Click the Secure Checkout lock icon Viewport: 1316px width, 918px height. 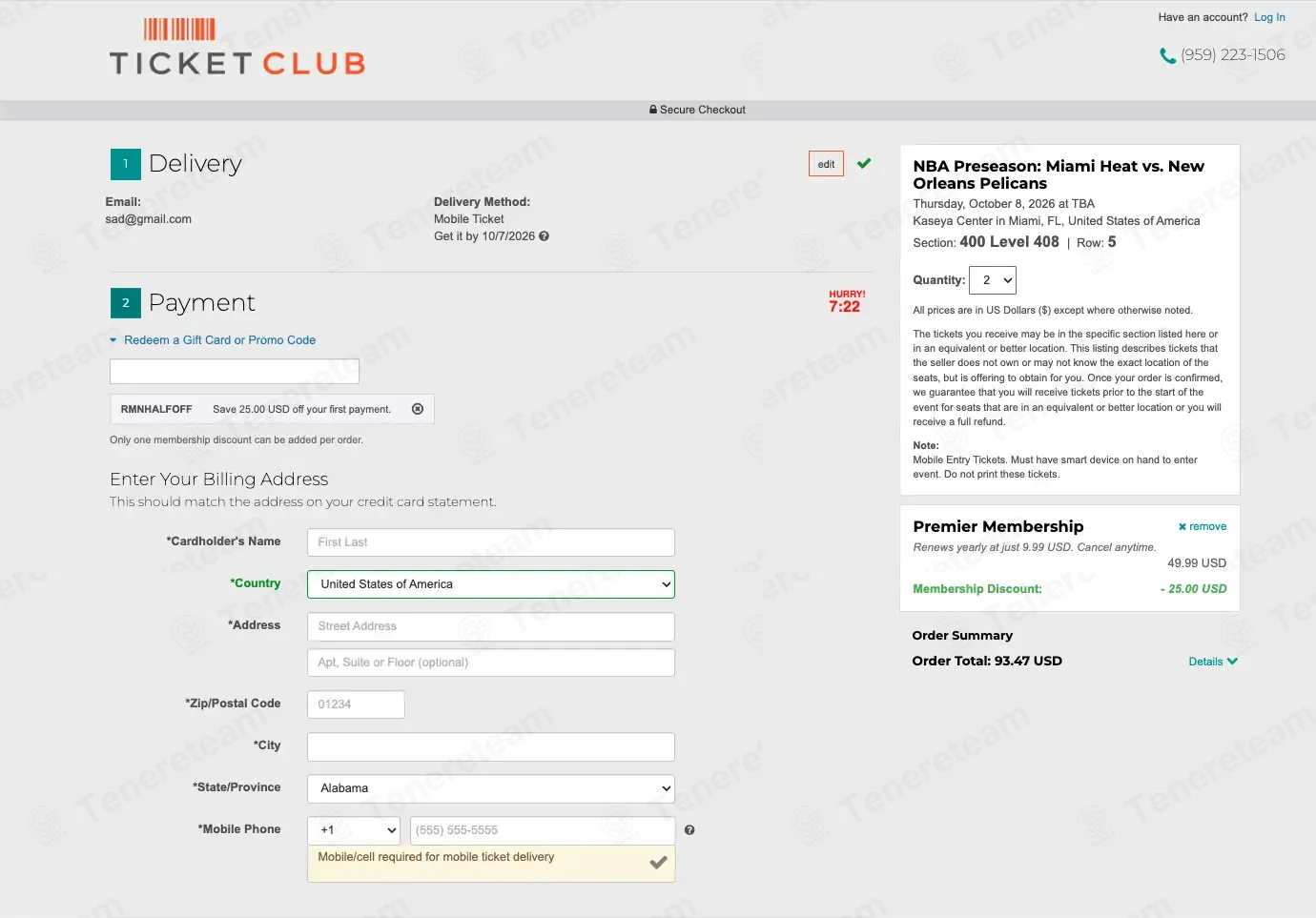click(x=653, y=110)
